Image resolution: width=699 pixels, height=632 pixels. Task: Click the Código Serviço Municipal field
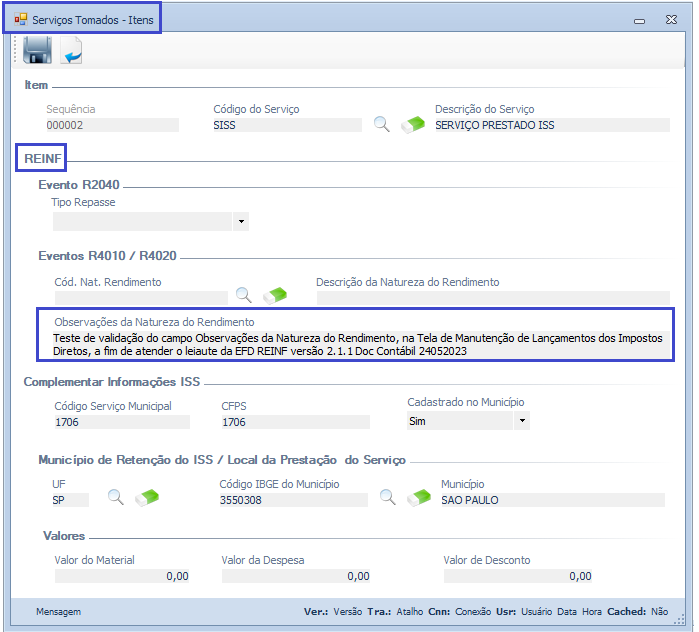[121, 423]
